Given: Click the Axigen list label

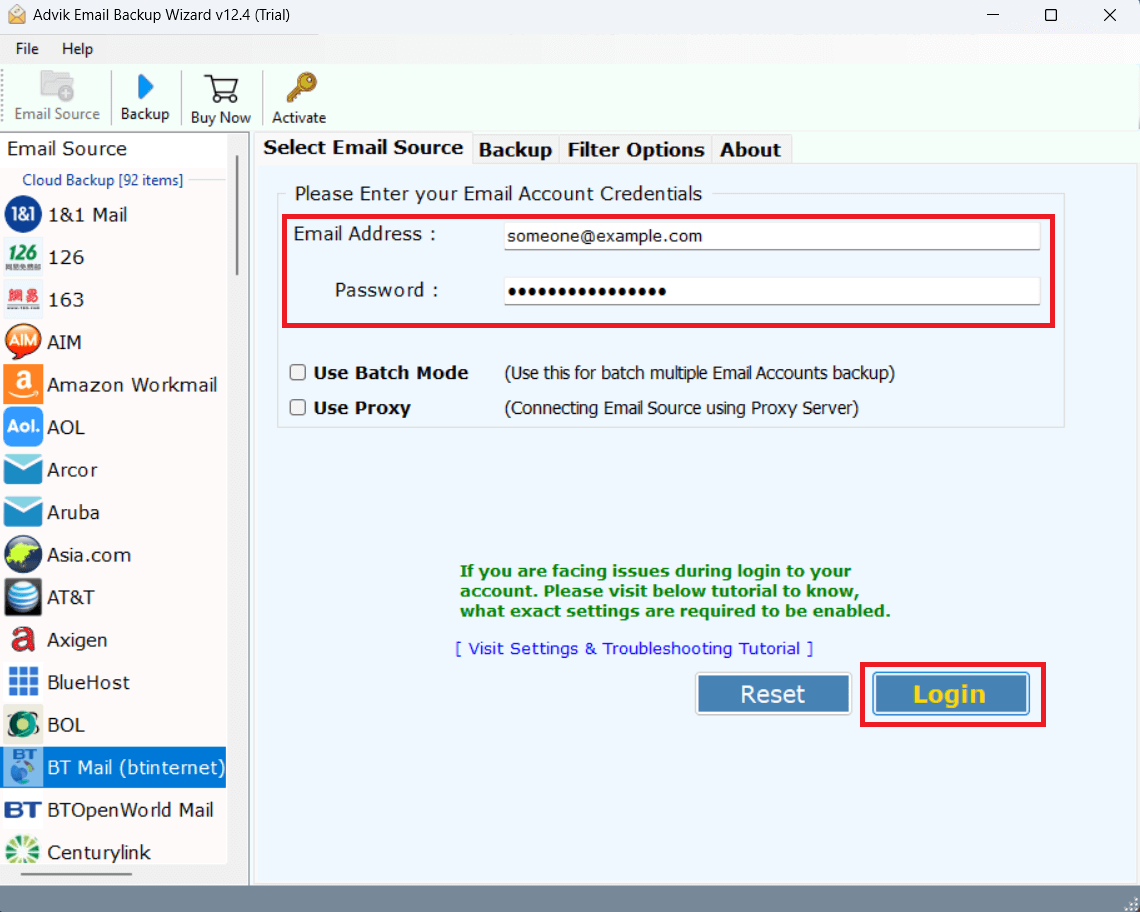Looking at the screenshot, I should [x=77, y=640].
